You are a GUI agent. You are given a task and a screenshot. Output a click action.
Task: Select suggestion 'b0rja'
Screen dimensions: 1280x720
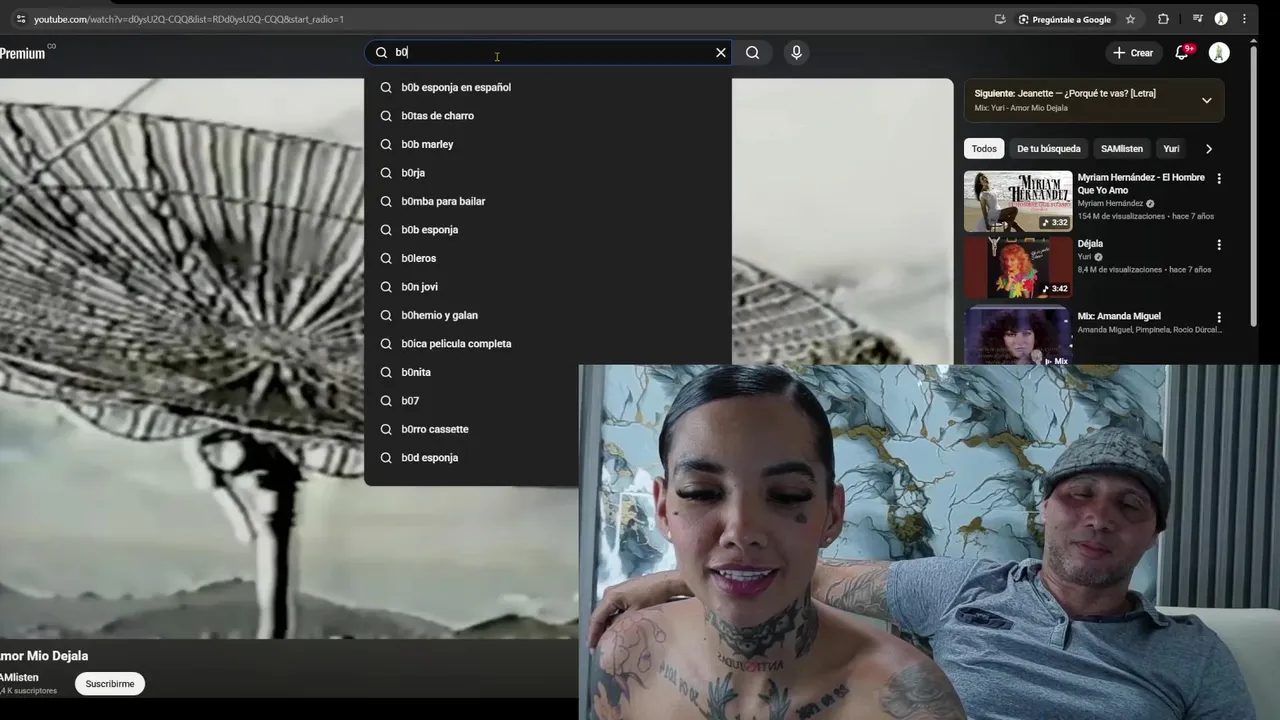pyautogui.click(x=548, y=173)
